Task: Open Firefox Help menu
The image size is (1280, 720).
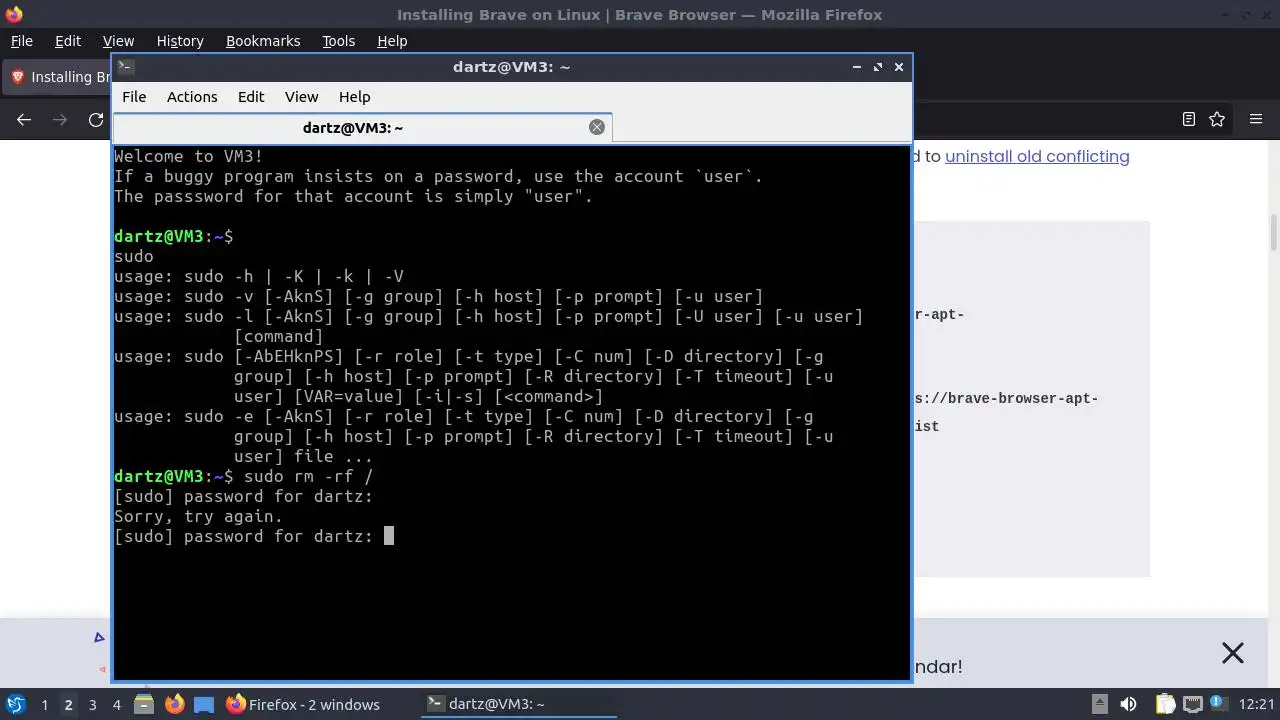Action: [392, 41]
